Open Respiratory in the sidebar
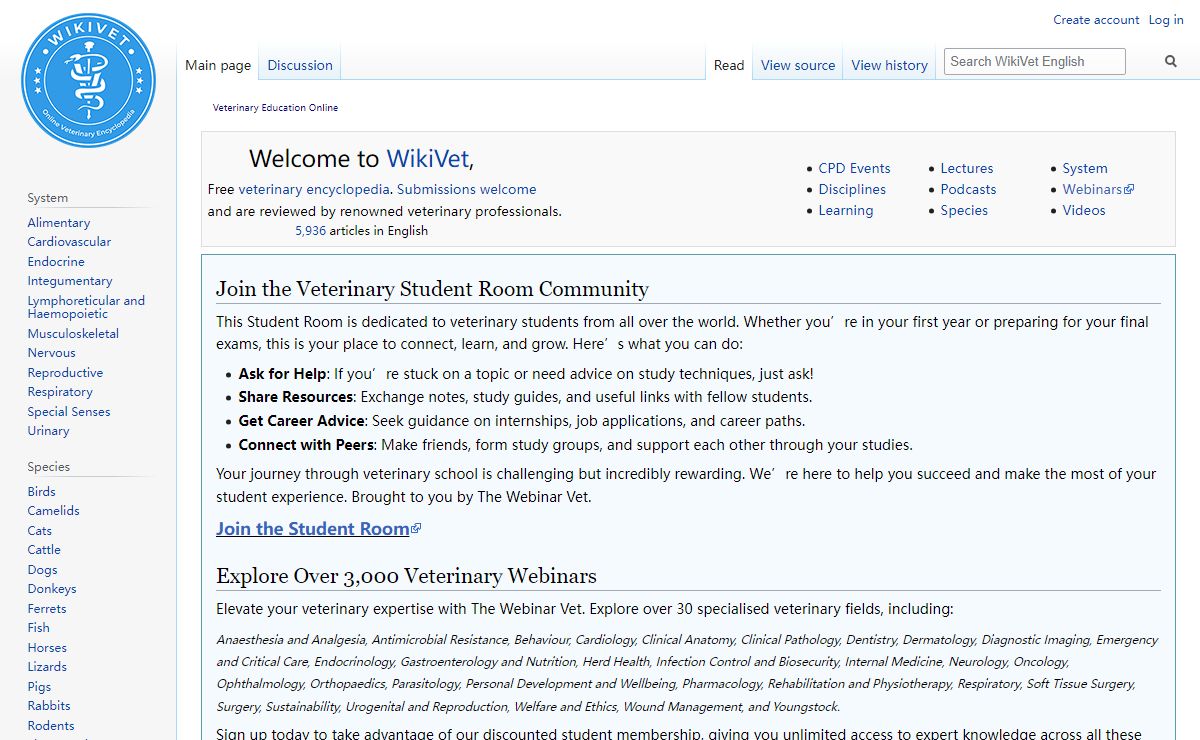The width and height of the screenshot is (1200, 740). 60,392
